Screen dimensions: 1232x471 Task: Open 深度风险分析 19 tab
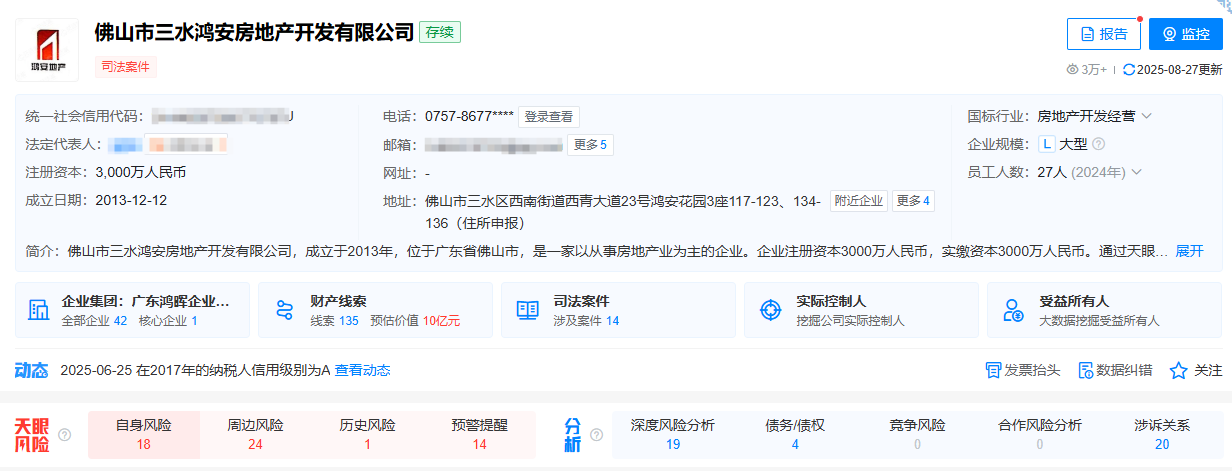tap(673, 434)
